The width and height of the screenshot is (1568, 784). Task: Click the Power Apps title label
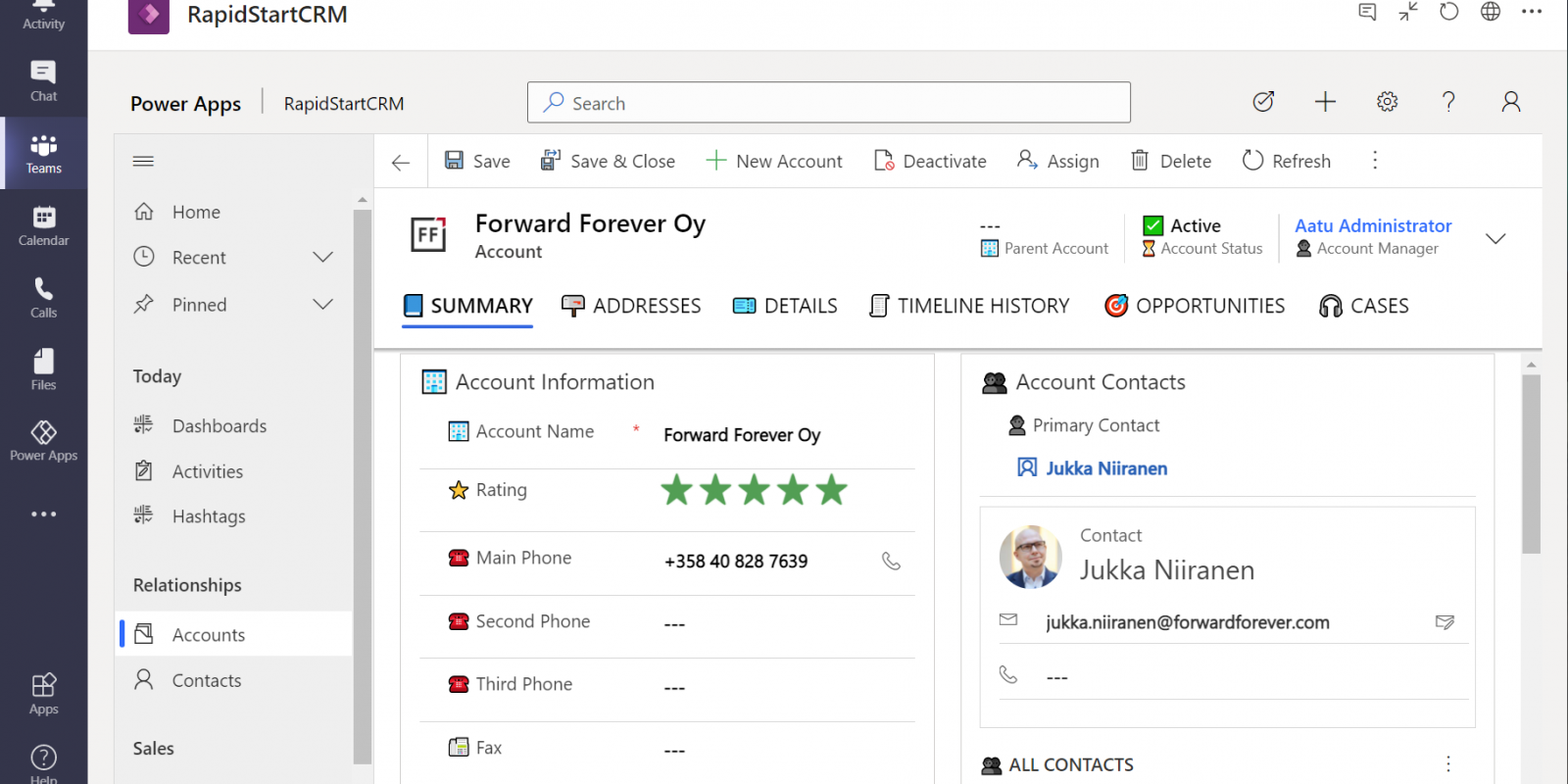coord(185,104)
